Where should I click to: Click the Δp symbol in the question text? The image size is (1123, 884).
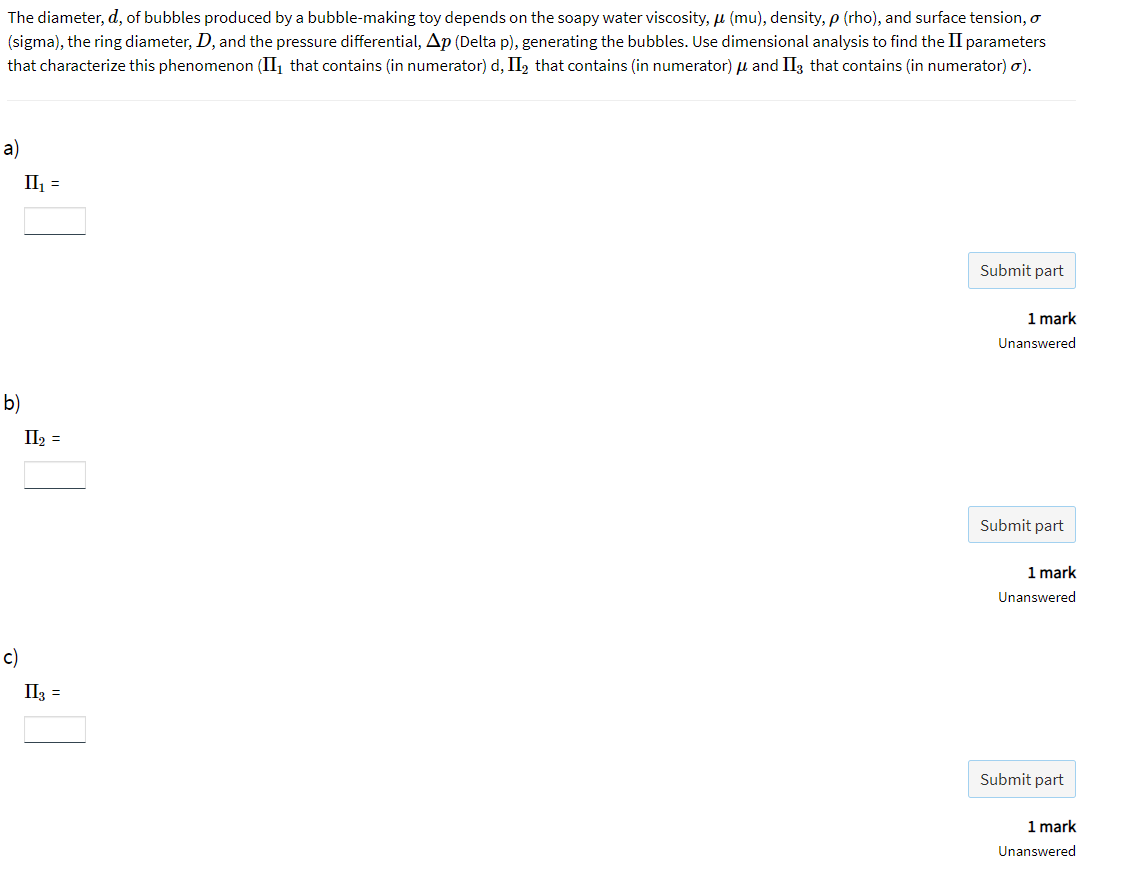[x=438, y=42]
